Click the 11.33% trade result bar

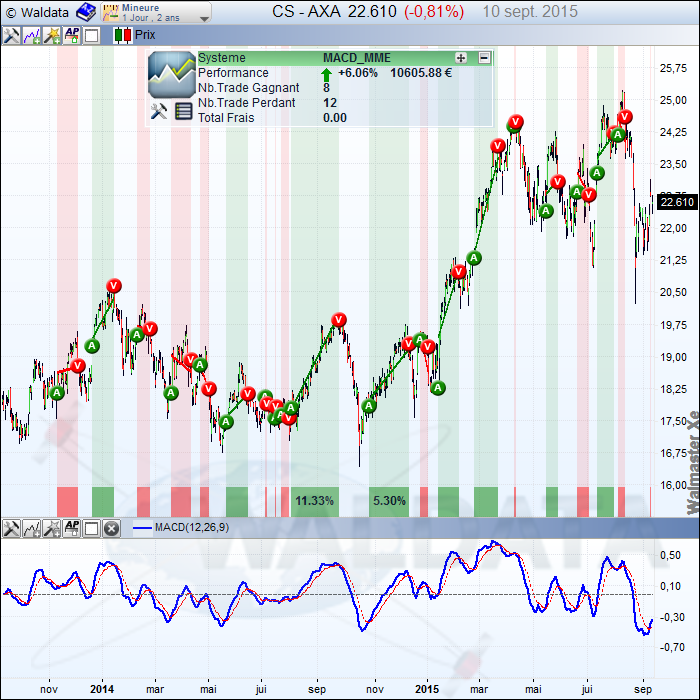pyautogui.click(x=315, y=501)
